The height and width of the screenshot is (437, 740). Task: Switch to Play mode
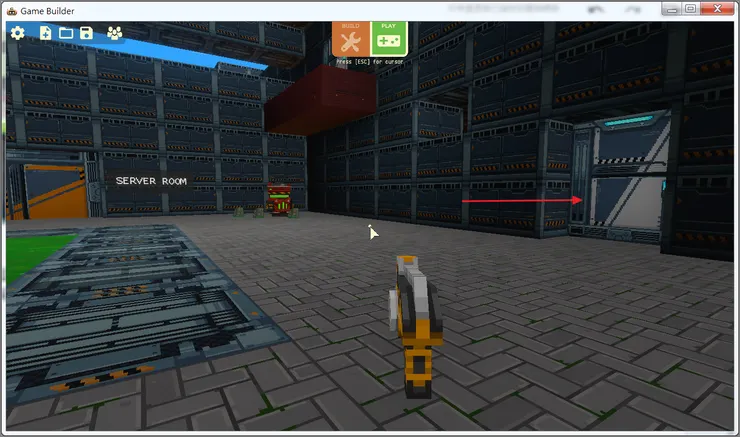(x=389, y=39)
